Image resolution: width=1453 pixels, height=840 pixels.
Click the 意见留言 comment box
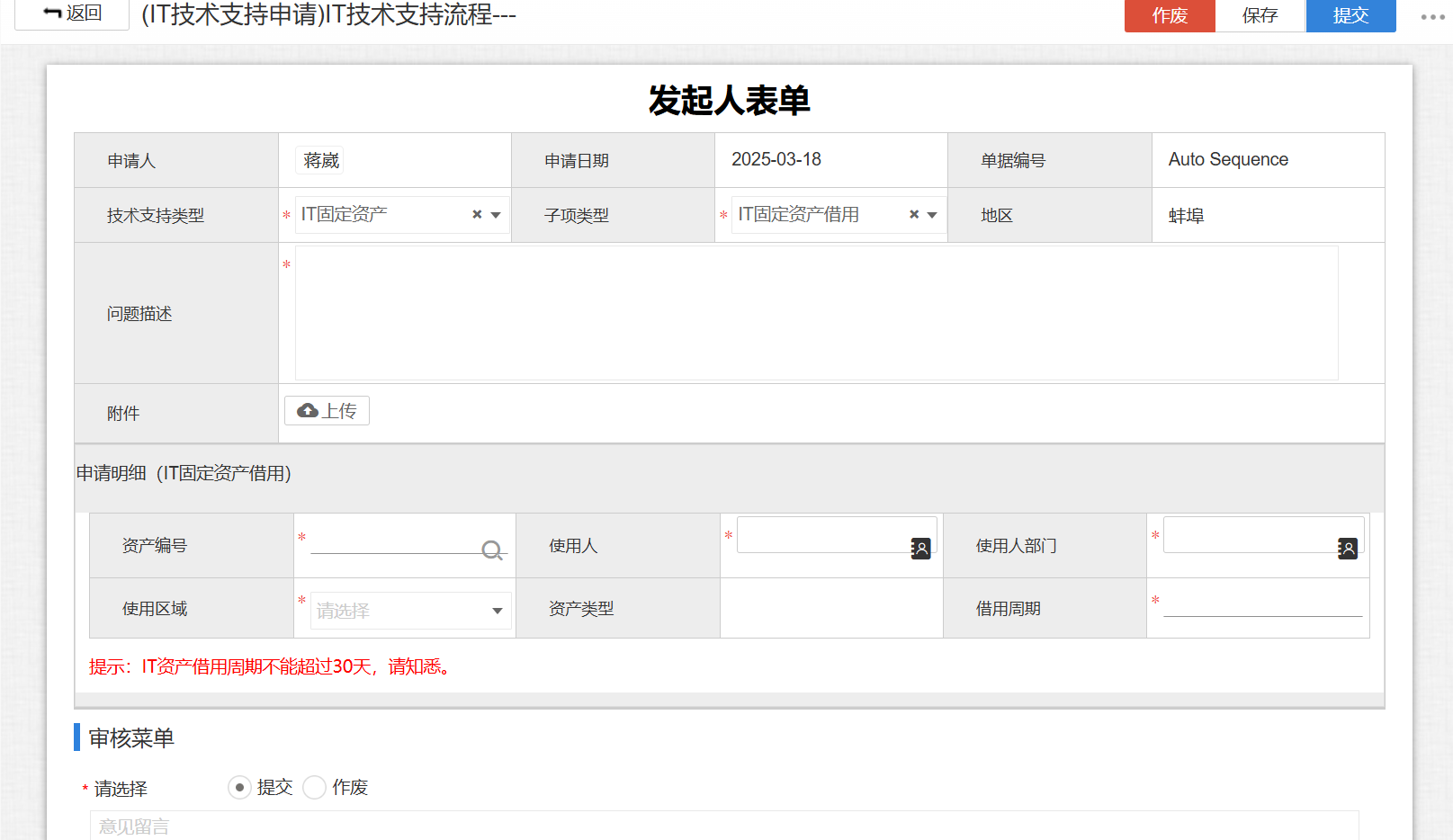pyautogui.click(x=723, y=826)
